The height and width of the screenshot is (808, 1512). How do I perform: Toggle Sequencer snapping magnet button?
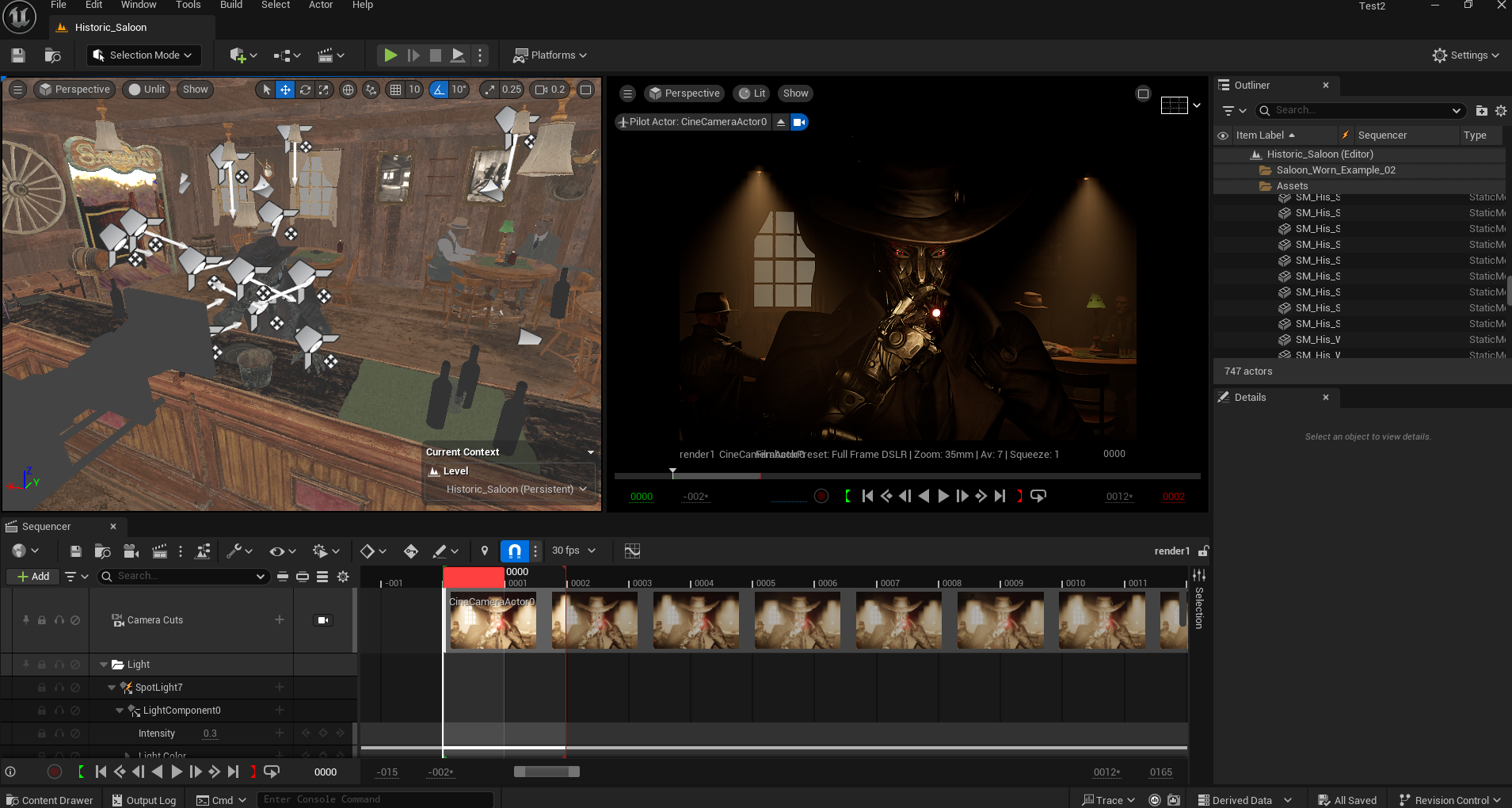point(514,551)
